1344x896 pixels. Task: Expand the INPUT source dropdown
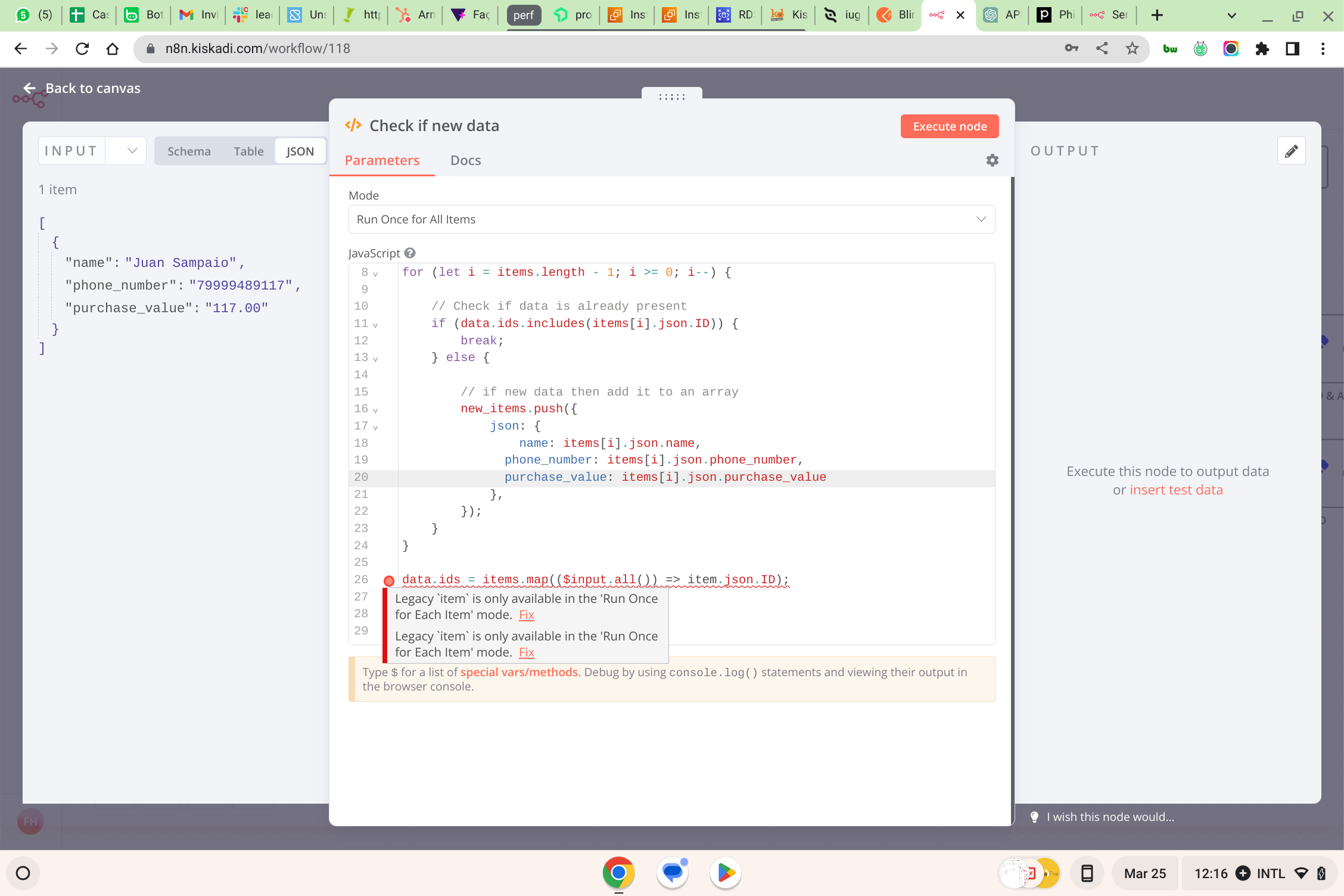tap(132, 151)
